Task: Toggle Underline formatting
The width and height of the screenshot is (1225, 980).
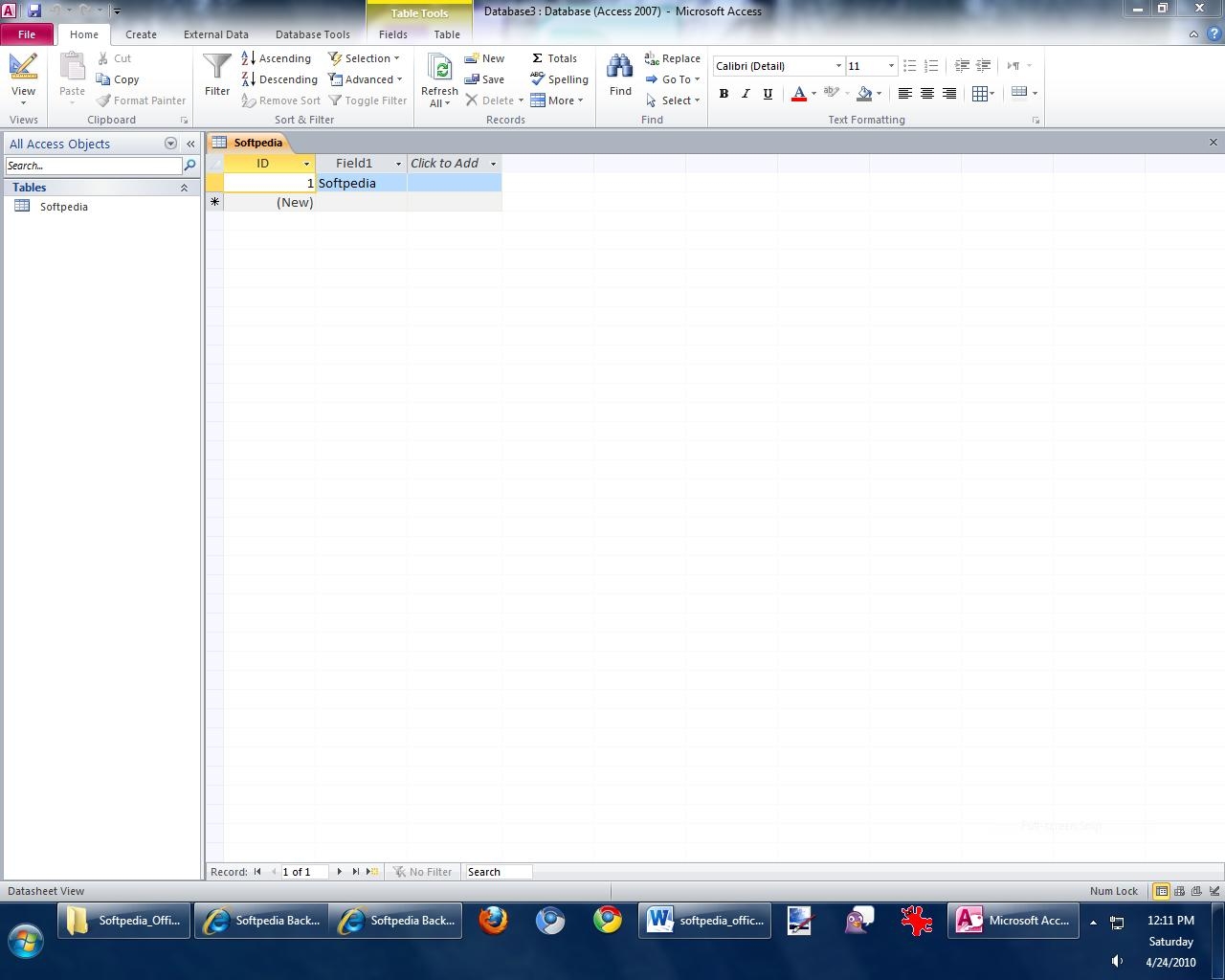Action: tap(768, 94)
